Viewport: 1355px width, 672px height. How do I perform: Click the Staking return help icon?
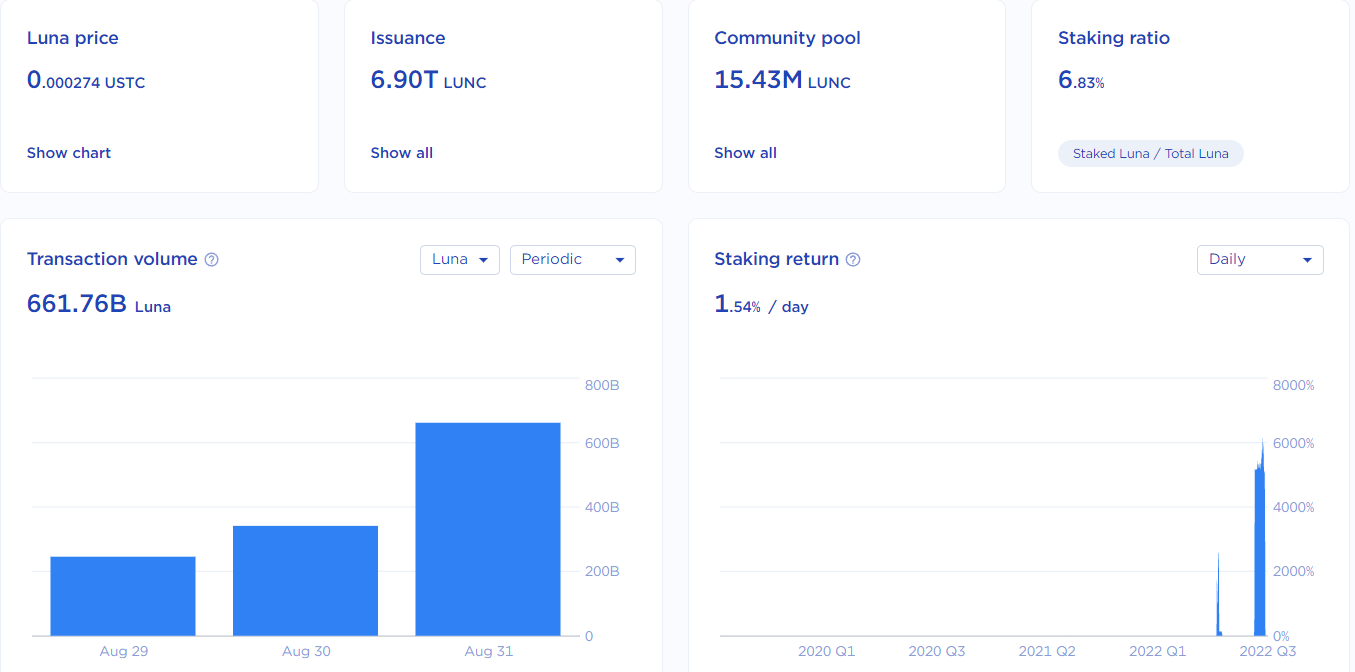[853, 259]
